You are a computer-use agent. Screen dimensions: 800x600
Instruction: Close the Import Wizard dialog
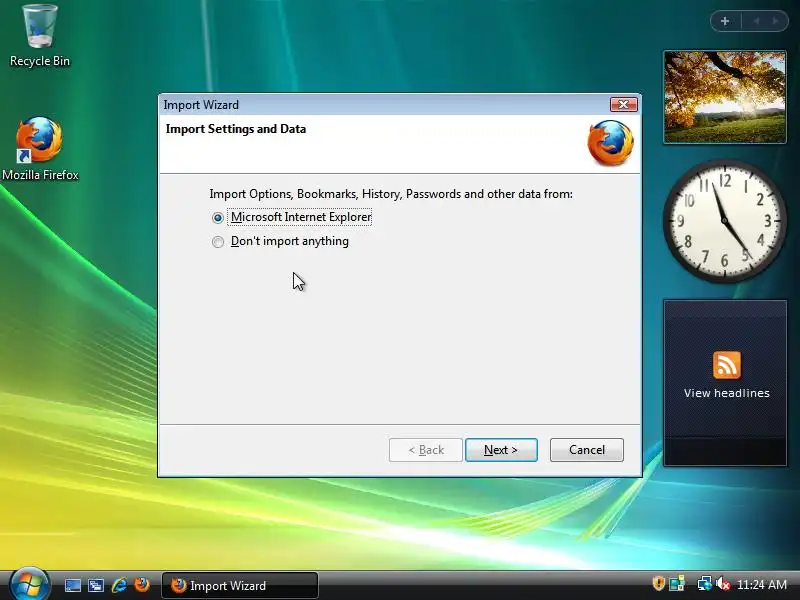[x=623, y=105]
